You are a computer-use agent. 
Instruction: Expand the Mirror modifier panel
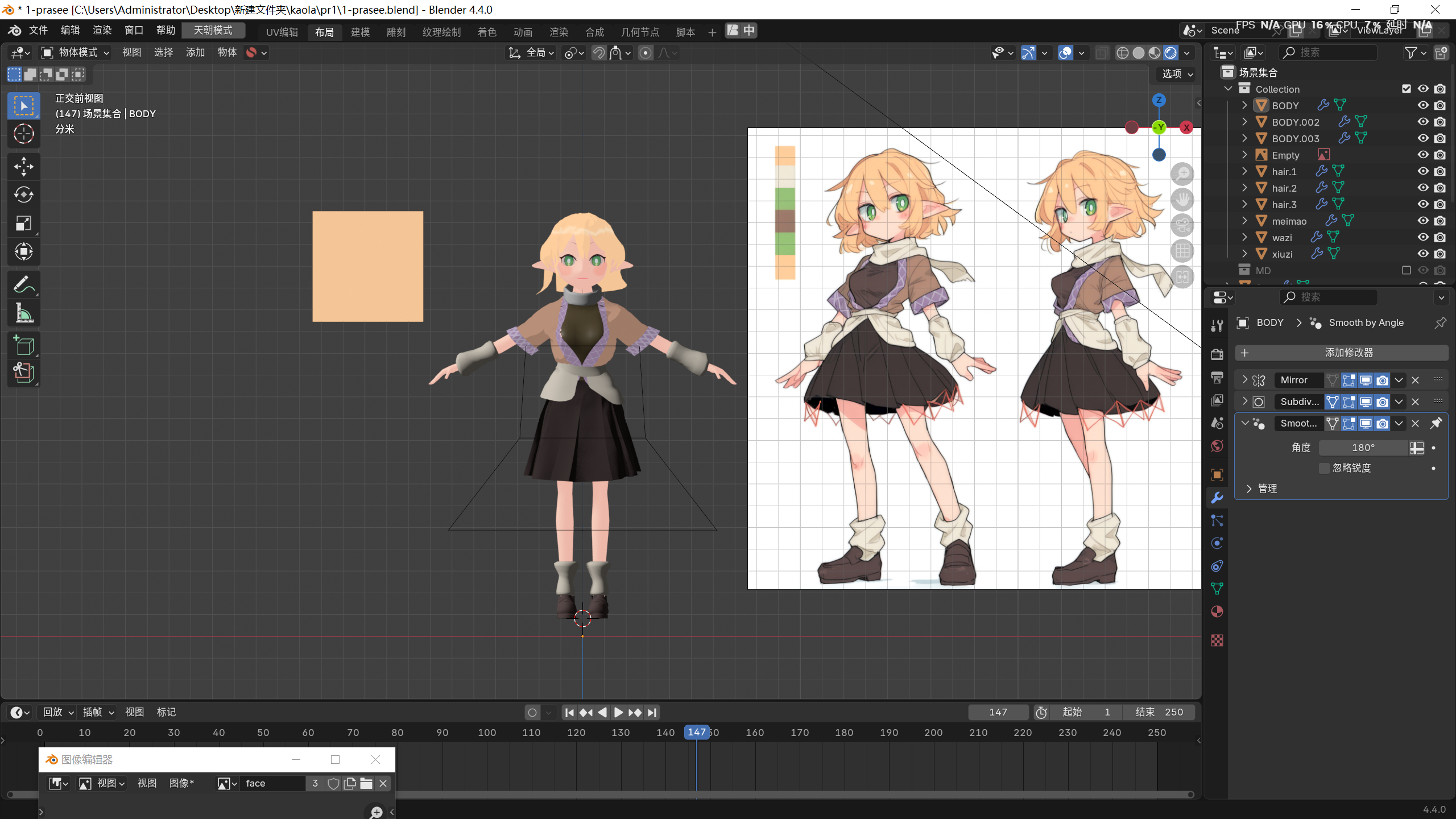[1244, 379]
